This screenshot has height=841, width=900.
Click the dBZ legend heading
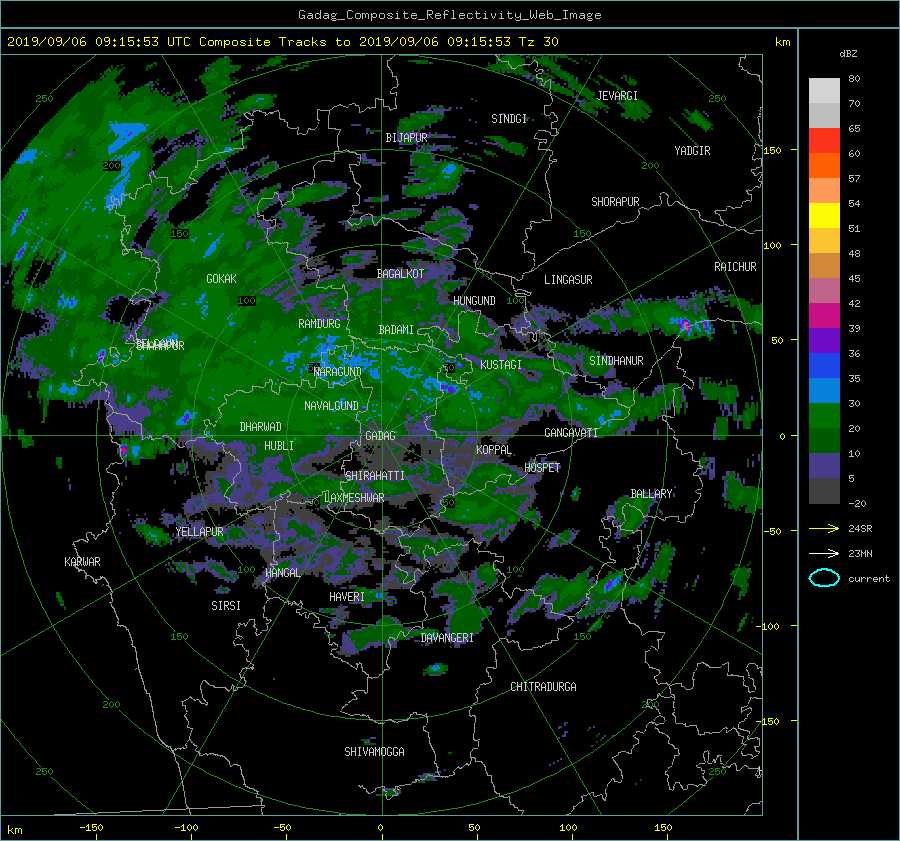click(x=848, y=54)
